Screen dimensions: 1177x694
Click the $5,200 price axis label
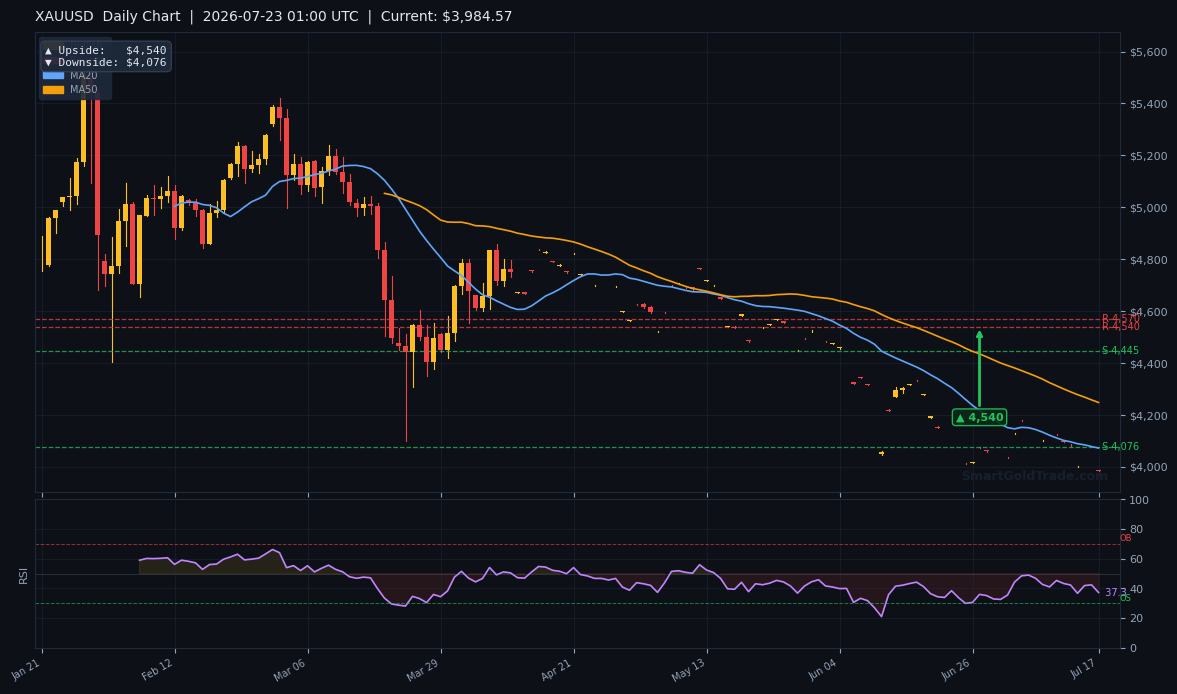pos(1148,157)
